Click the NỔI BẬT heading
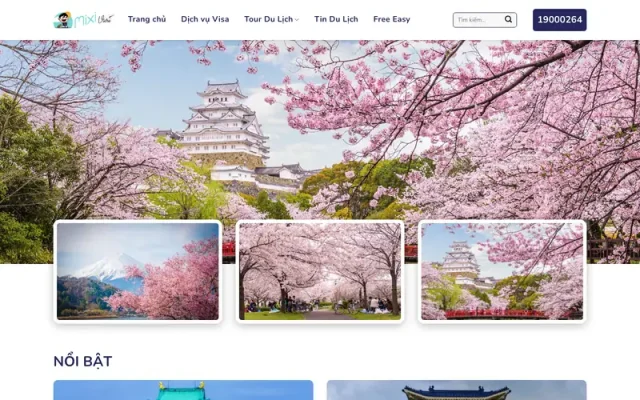The width and height of the screenshot is (640, 400). pos(83,361)
